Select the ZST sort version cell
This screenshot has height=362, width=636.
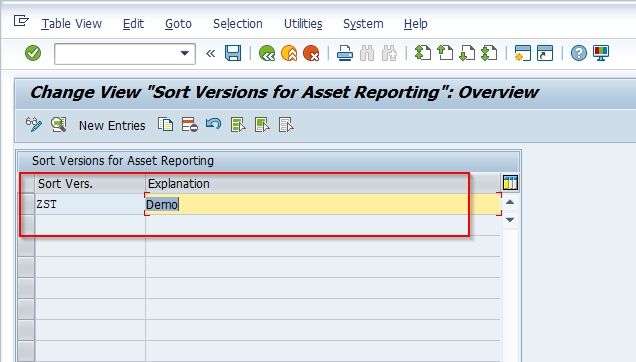tap(90, 204)
